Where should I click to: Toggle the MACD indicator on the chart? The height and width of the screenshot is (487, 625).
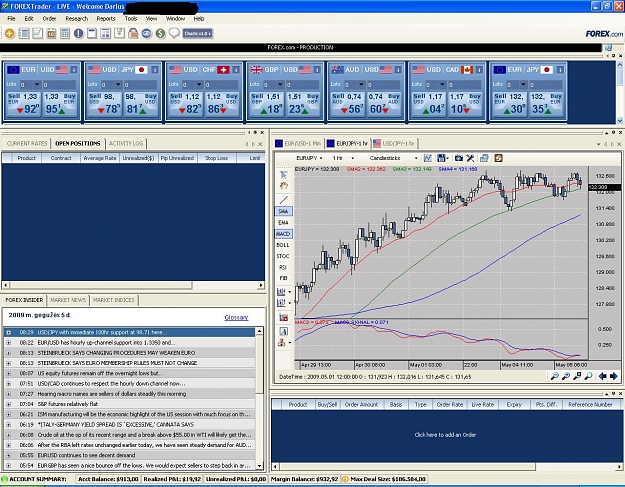pyautogui.click(x=283, y=234)
